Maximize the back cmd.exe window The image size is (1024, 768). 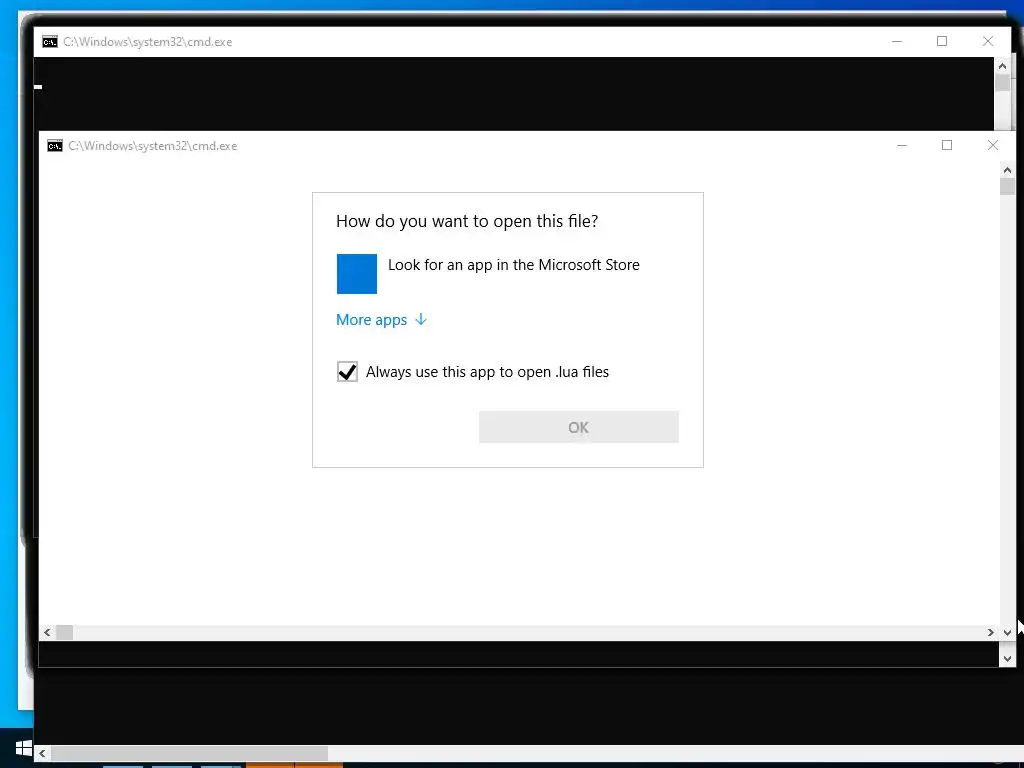pos(942,41)
